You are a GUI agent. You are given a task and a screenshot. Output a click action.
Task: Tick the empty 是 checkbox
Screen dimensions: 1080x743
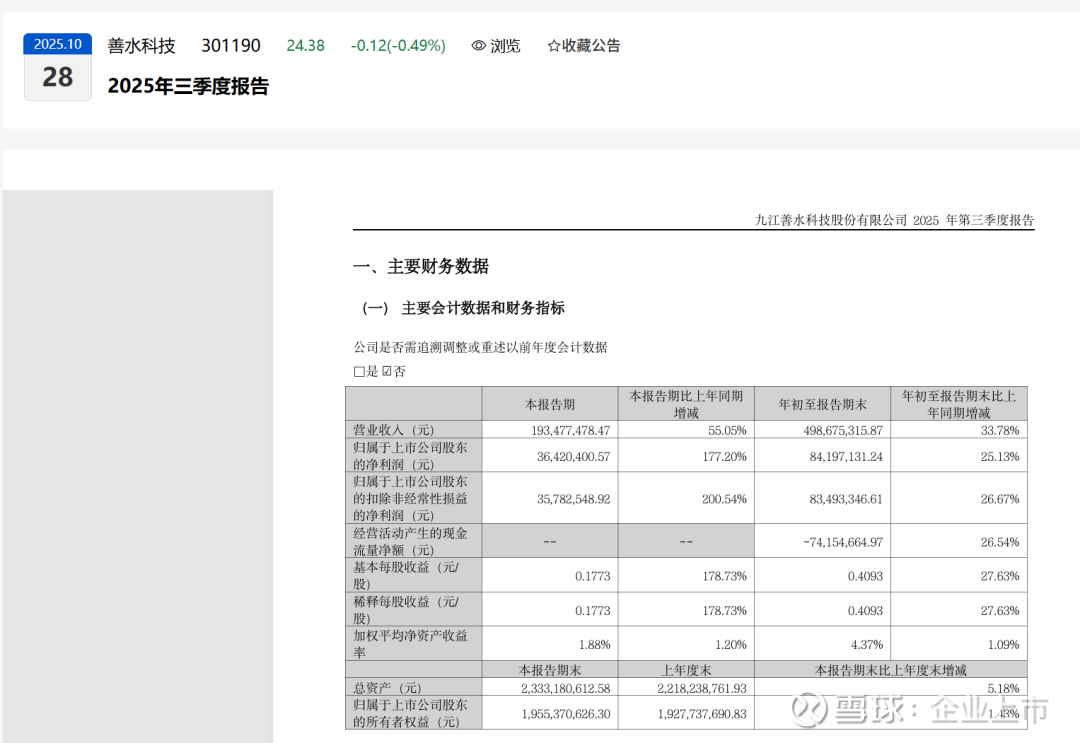pos(359,372)
